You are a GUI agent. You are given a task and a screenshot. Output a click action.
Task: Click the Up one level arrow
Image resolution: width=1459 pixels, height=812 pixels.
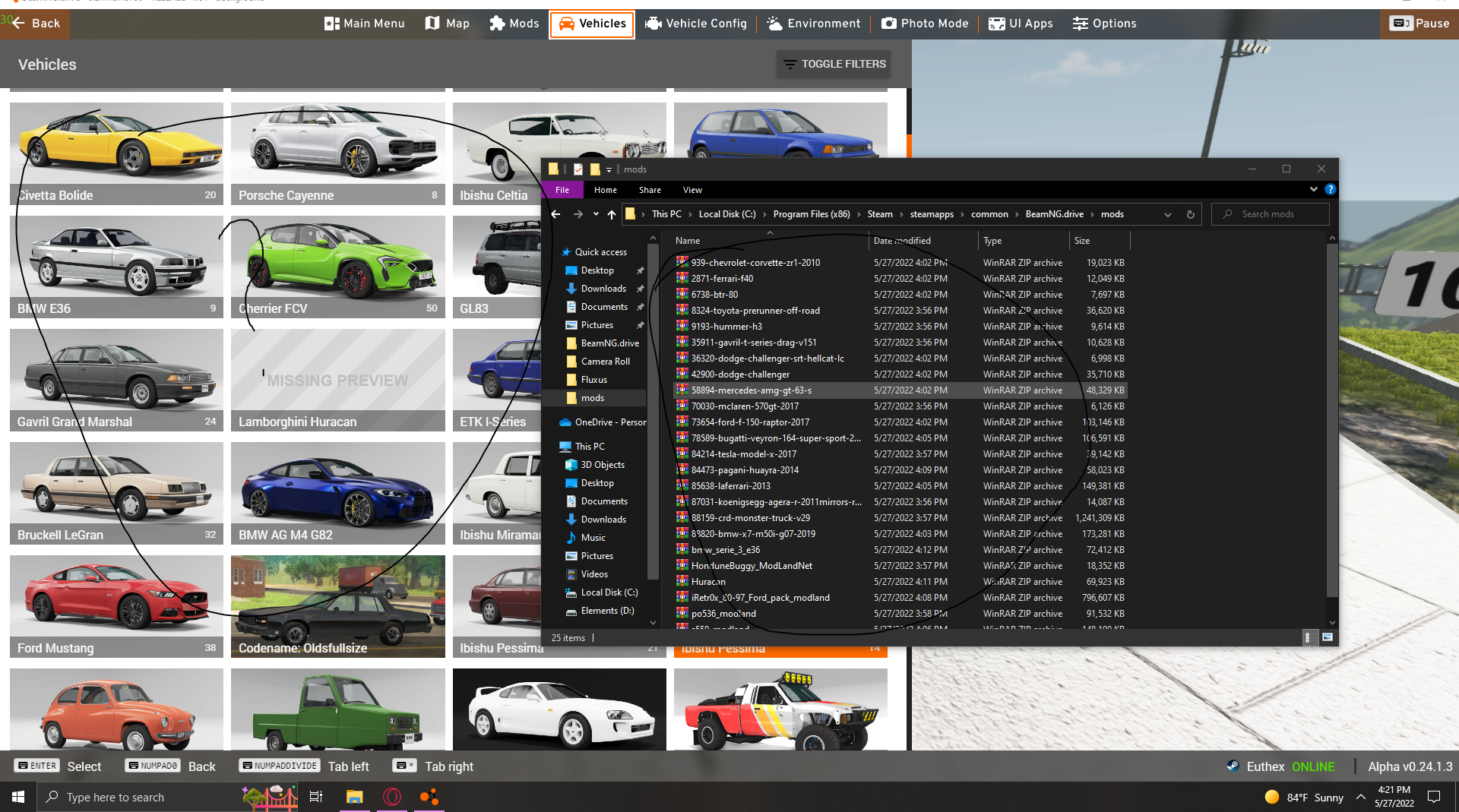(x=612, y=214)
